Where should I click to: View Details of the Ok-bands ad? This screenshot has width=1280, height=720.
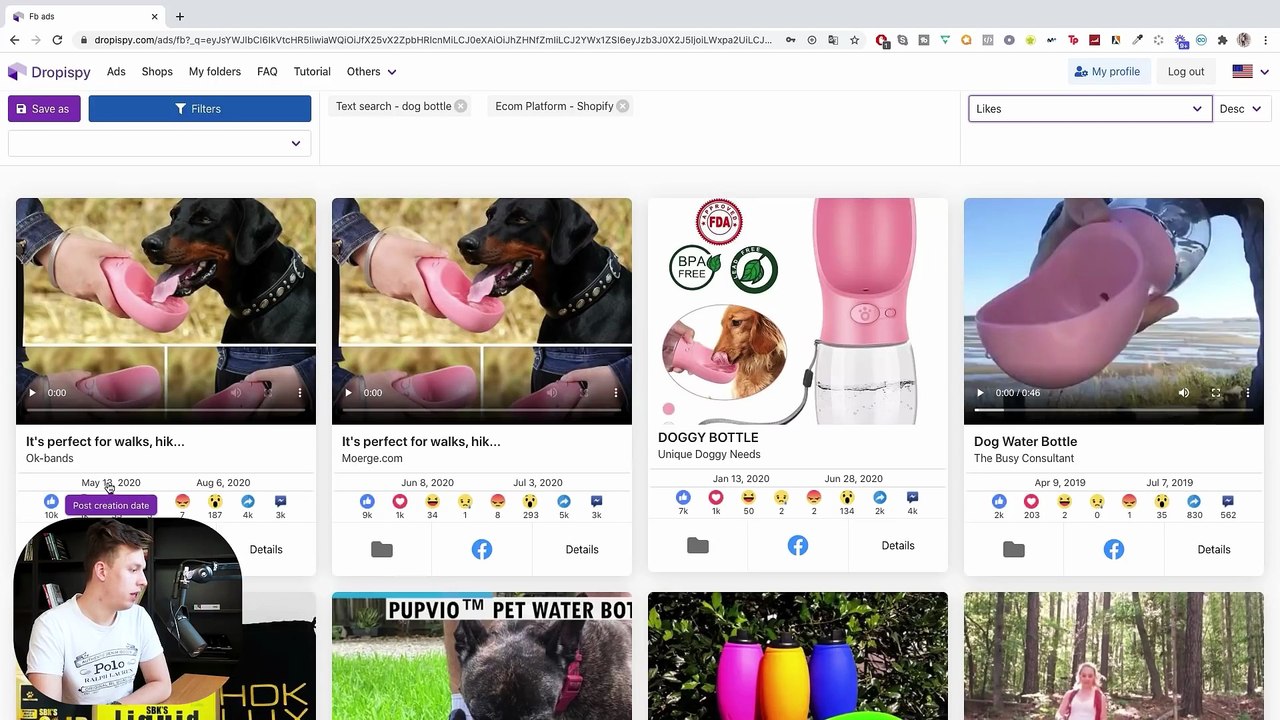(x=266, y=549)
